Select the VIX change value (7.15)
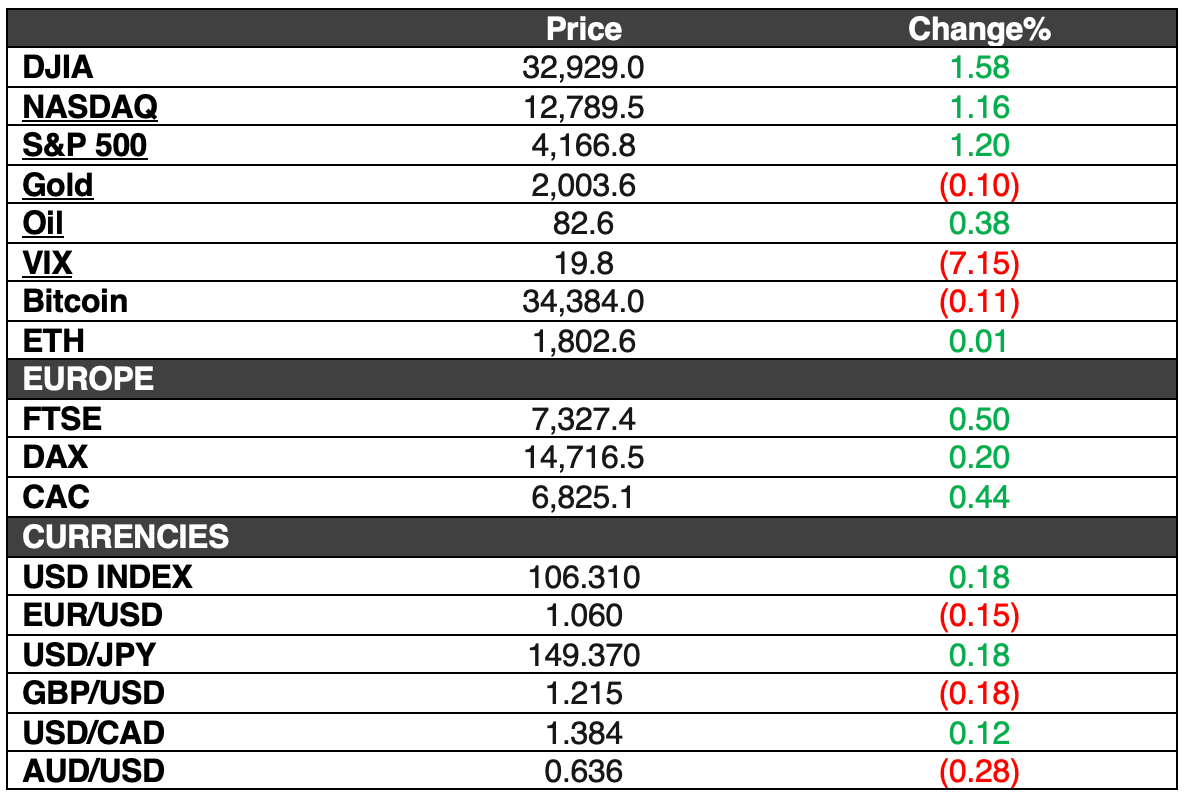 pos(980,263)
